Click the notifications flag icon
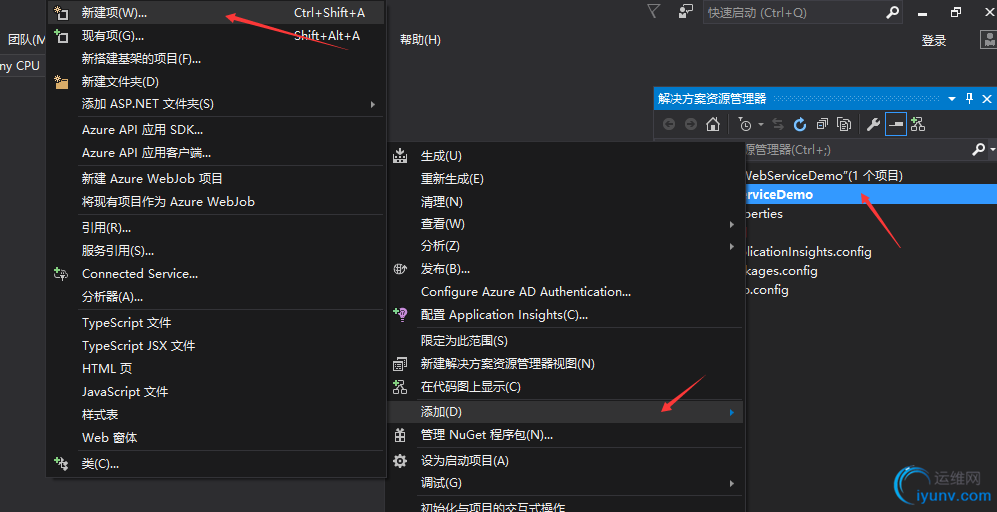This screenshot has width=997, height=512. (654, 11)
